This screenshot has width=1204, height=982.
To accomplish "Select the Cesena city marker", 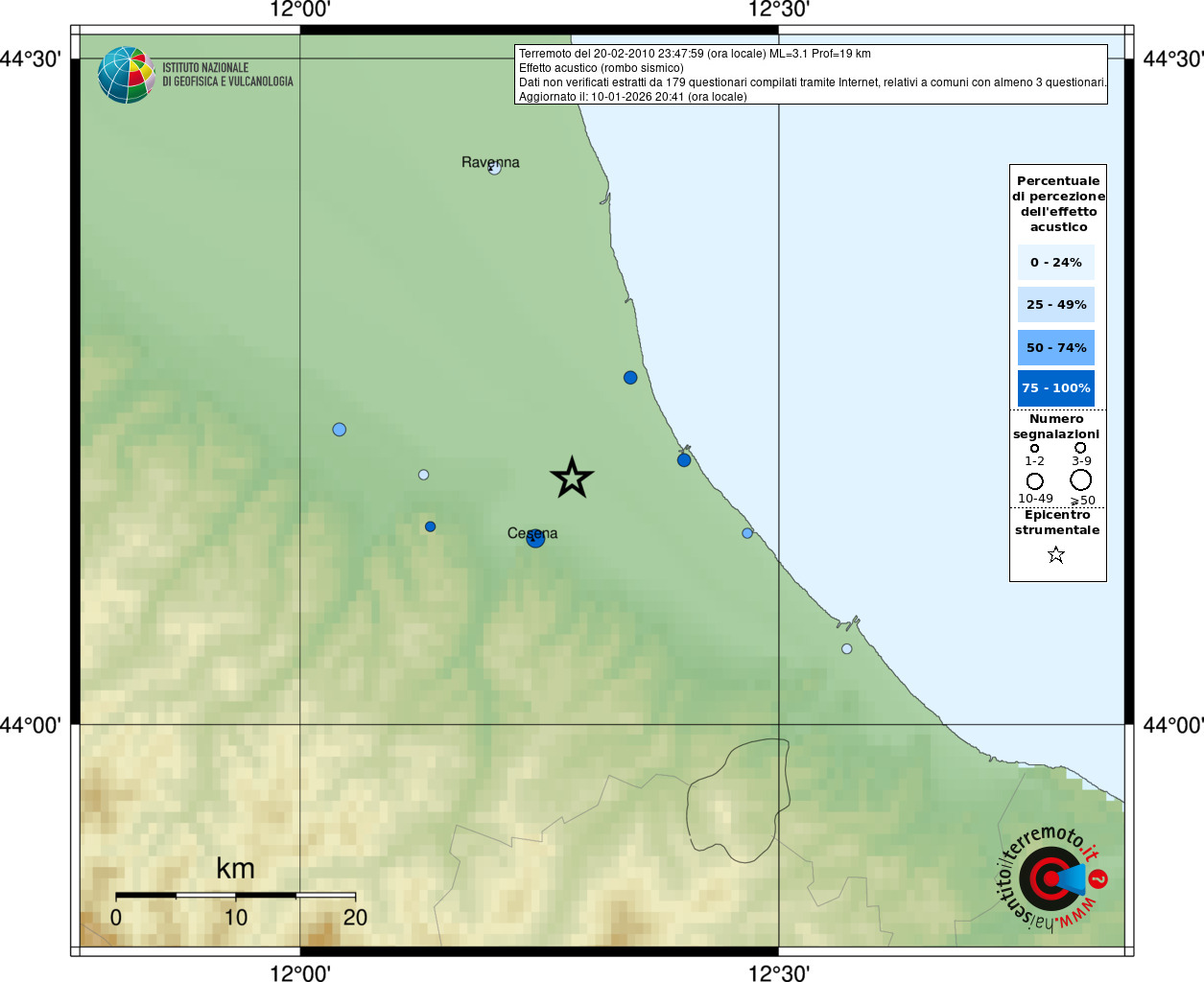I will point(536,539).
